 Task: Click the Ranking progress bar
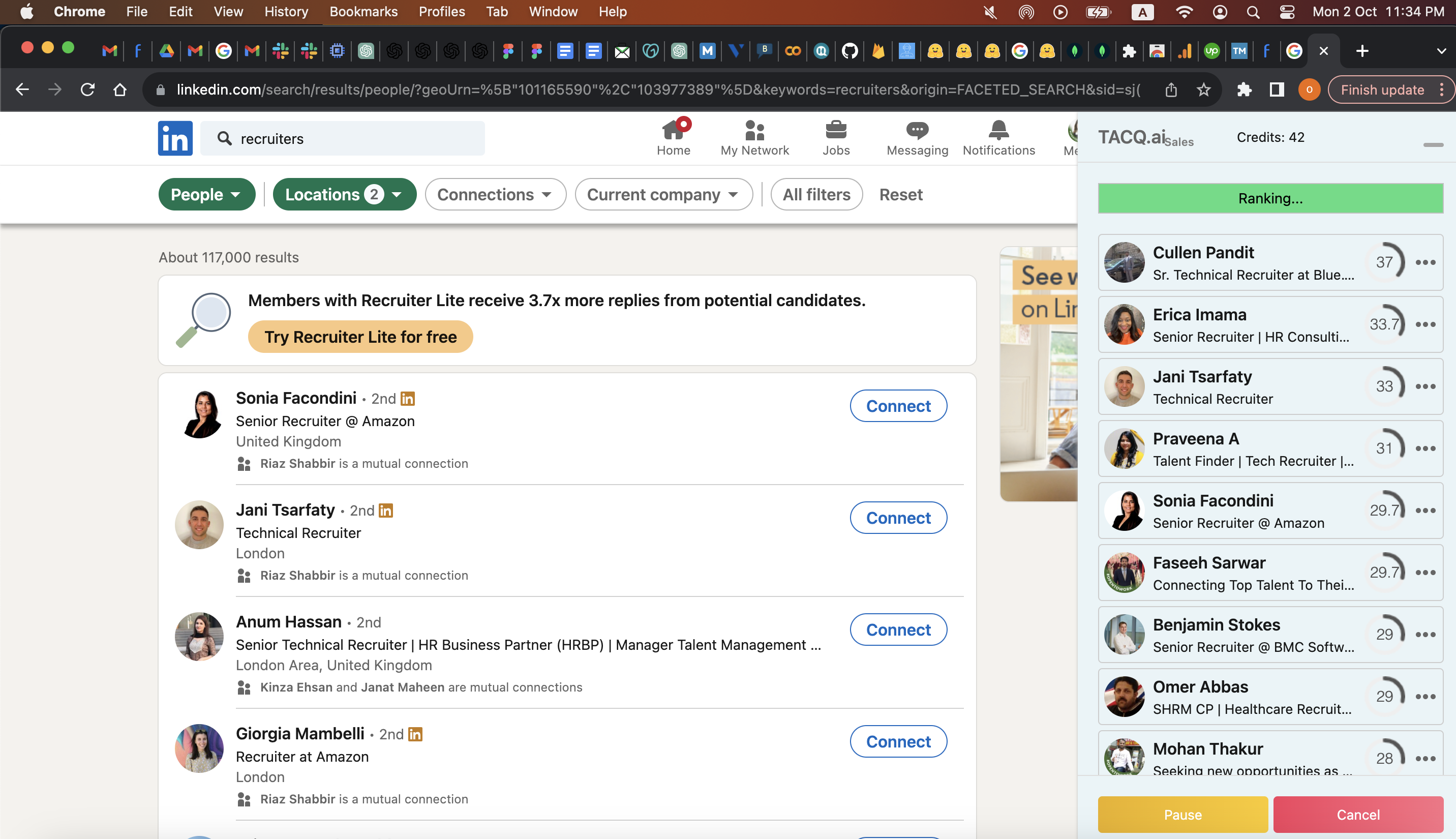[x=1270, y=198]
